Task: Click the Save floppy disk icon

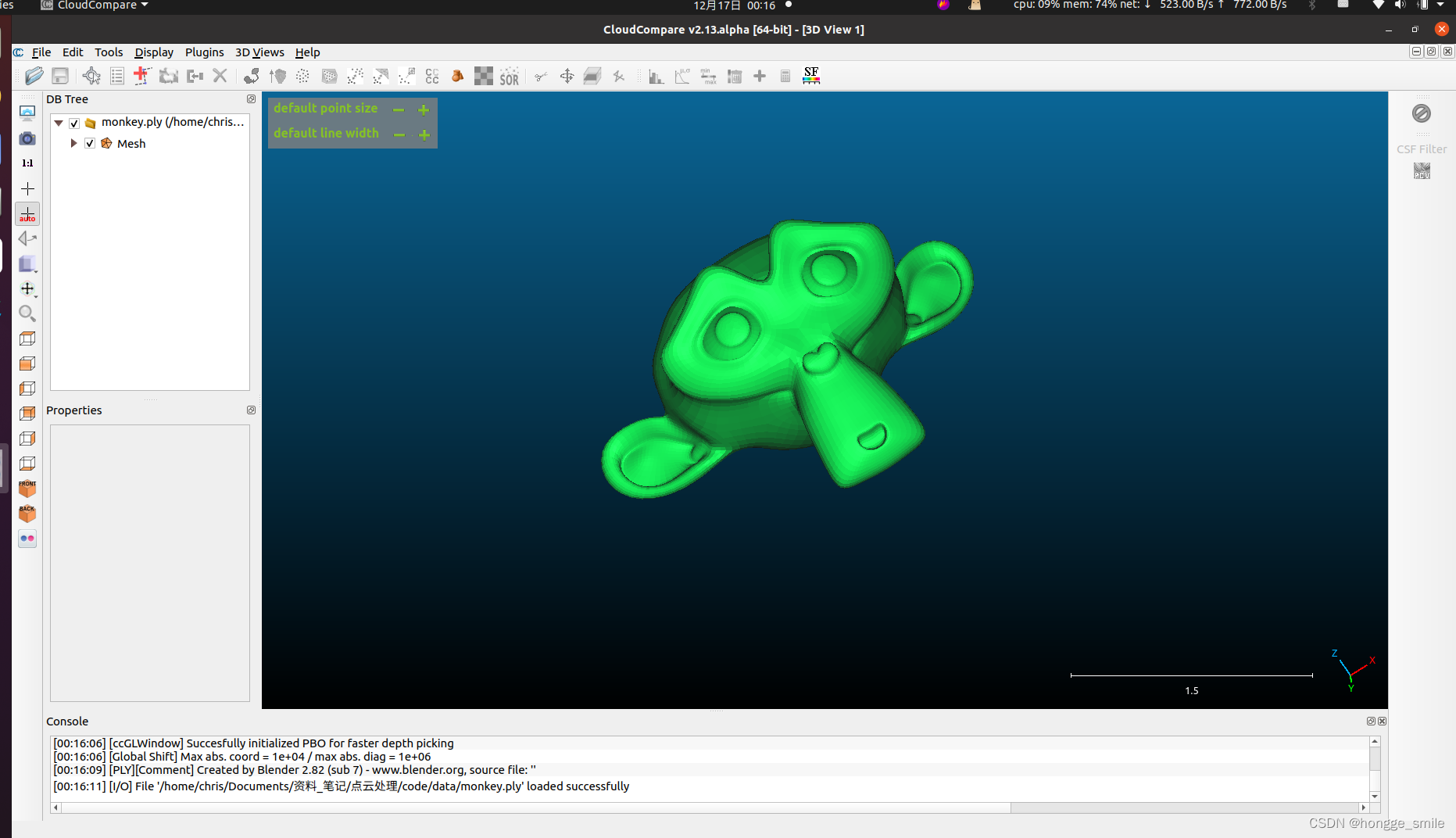Action: tap(60, 76)
